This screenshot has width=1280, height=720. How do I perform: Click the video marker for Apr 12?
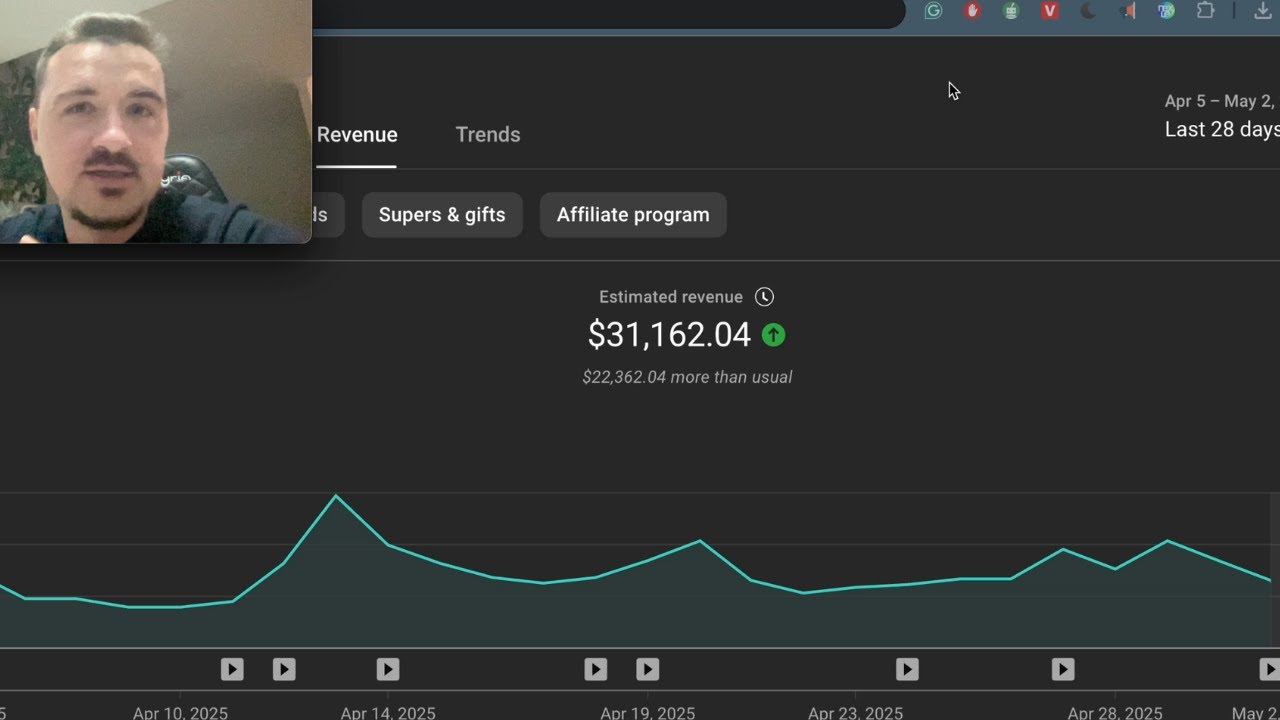click(x=284, y=669)
